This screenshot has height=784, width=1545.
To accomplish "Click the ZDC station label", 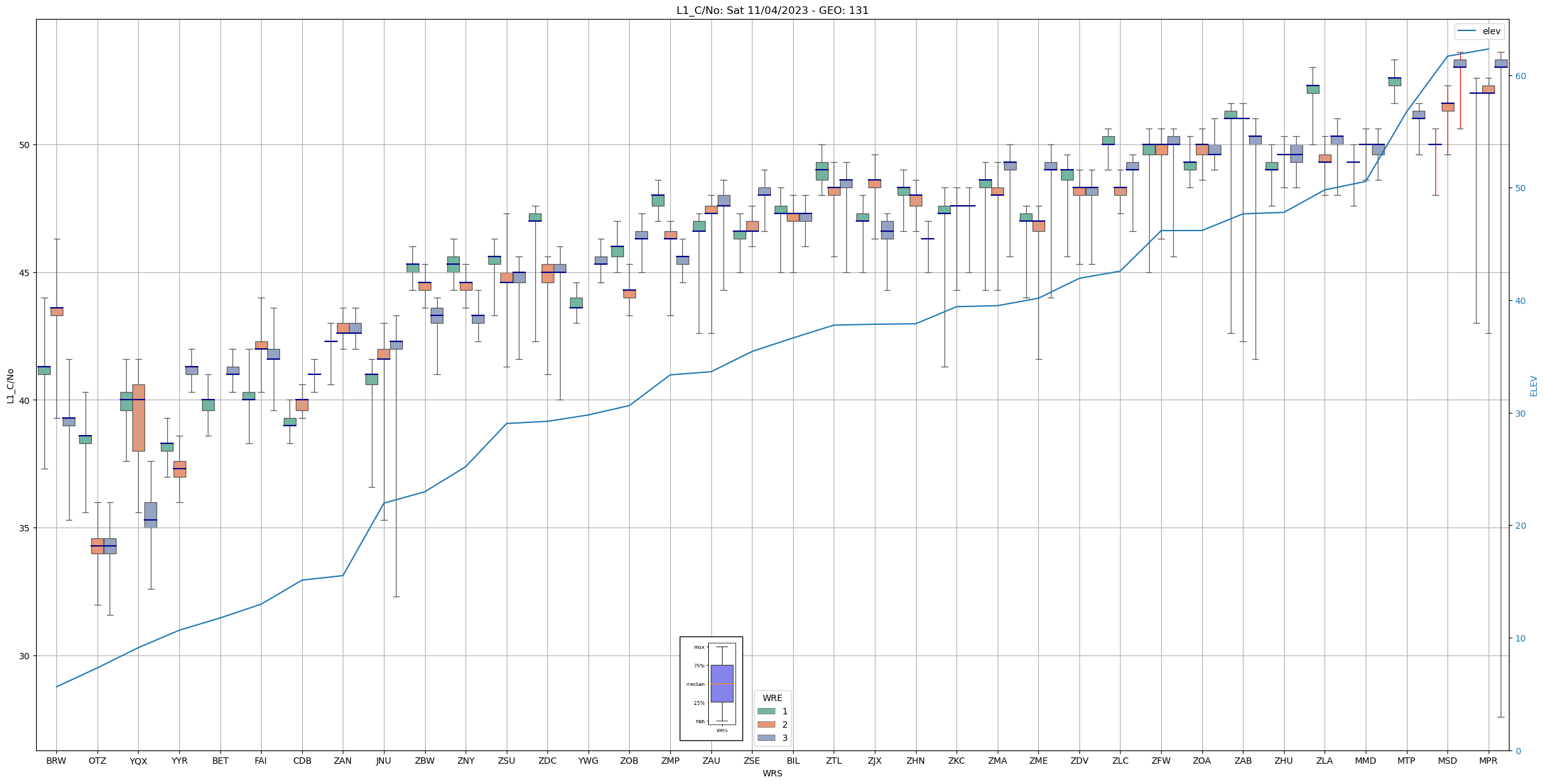I will click(547, 761).
